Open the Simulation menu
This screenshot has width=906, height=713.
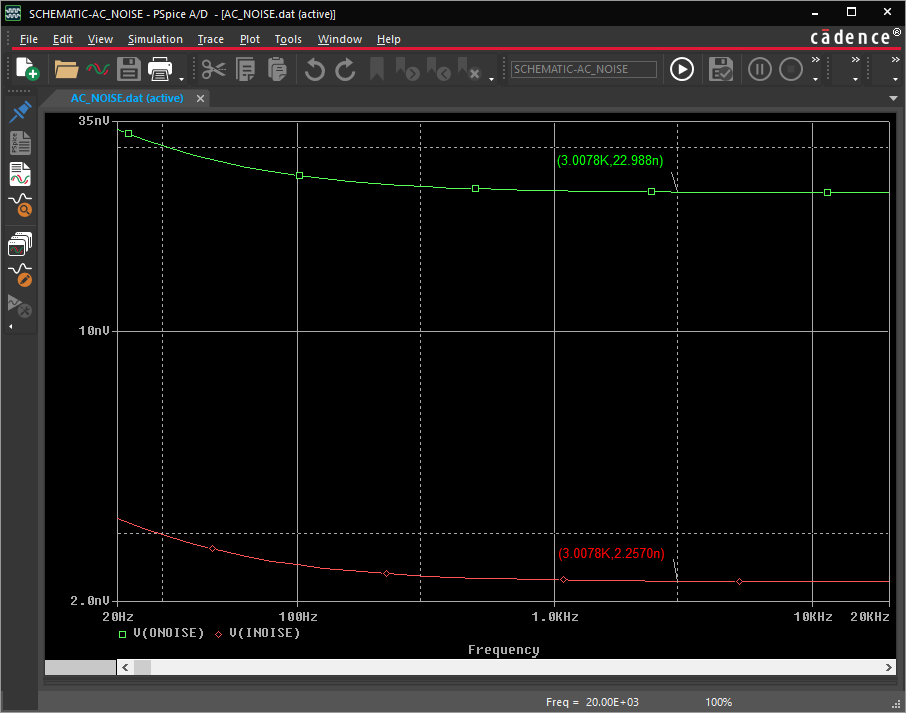pyautogui.click(x=155, y=39)
